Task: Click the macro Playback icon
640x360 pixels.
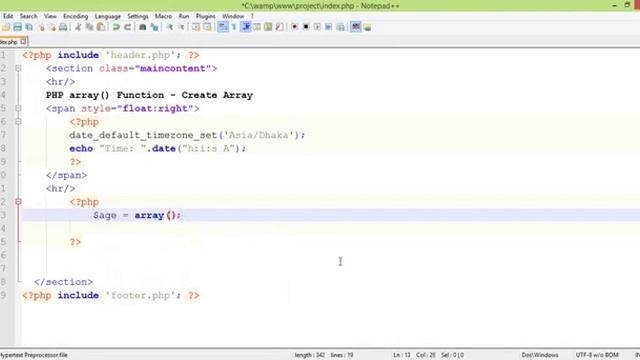Action: [x=317, y=27]
